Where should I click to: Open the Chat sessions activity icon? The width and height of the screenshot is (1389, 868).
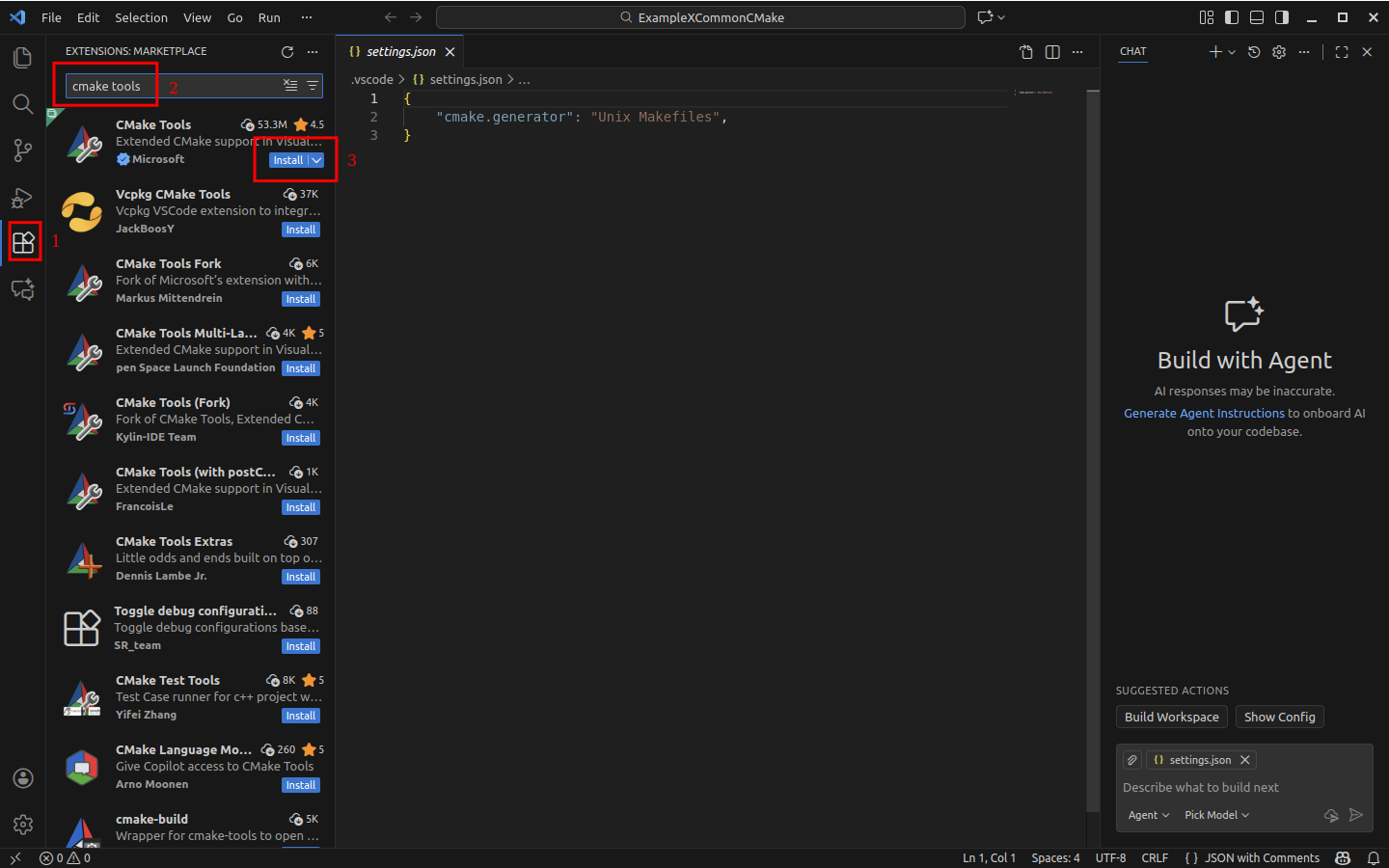click(x=22, y=288)
